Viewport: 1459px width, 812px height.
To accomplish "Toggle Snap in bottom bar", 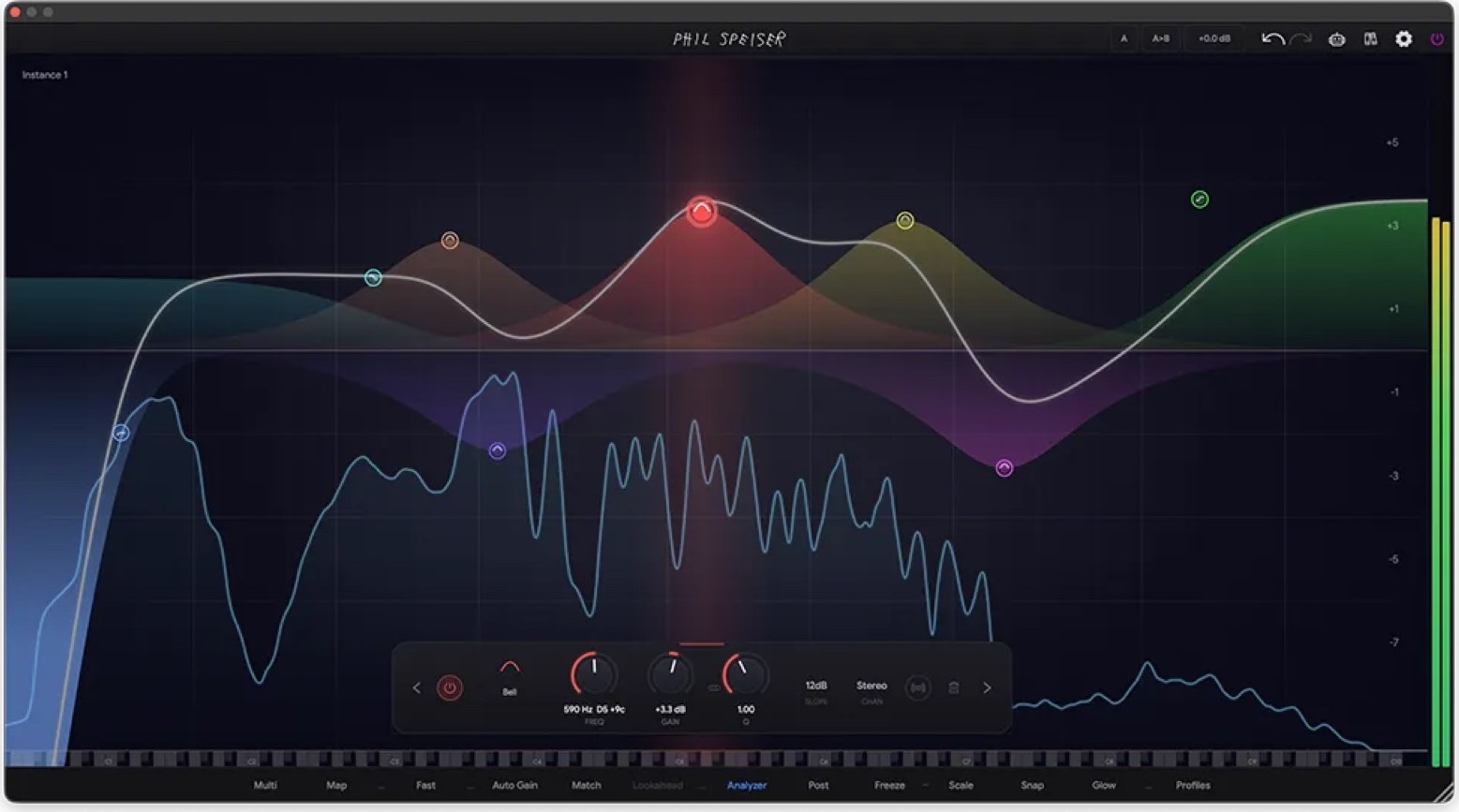I will pos(1032,785).
